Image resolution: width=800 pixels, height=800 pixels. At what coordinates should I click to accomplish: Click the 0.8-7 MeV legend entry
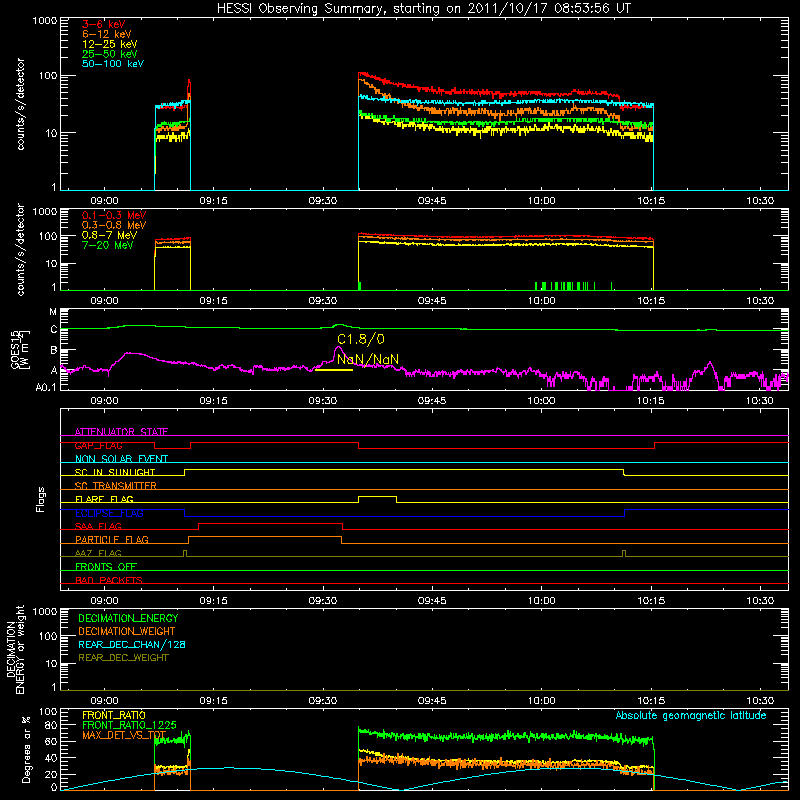point(109,235)
